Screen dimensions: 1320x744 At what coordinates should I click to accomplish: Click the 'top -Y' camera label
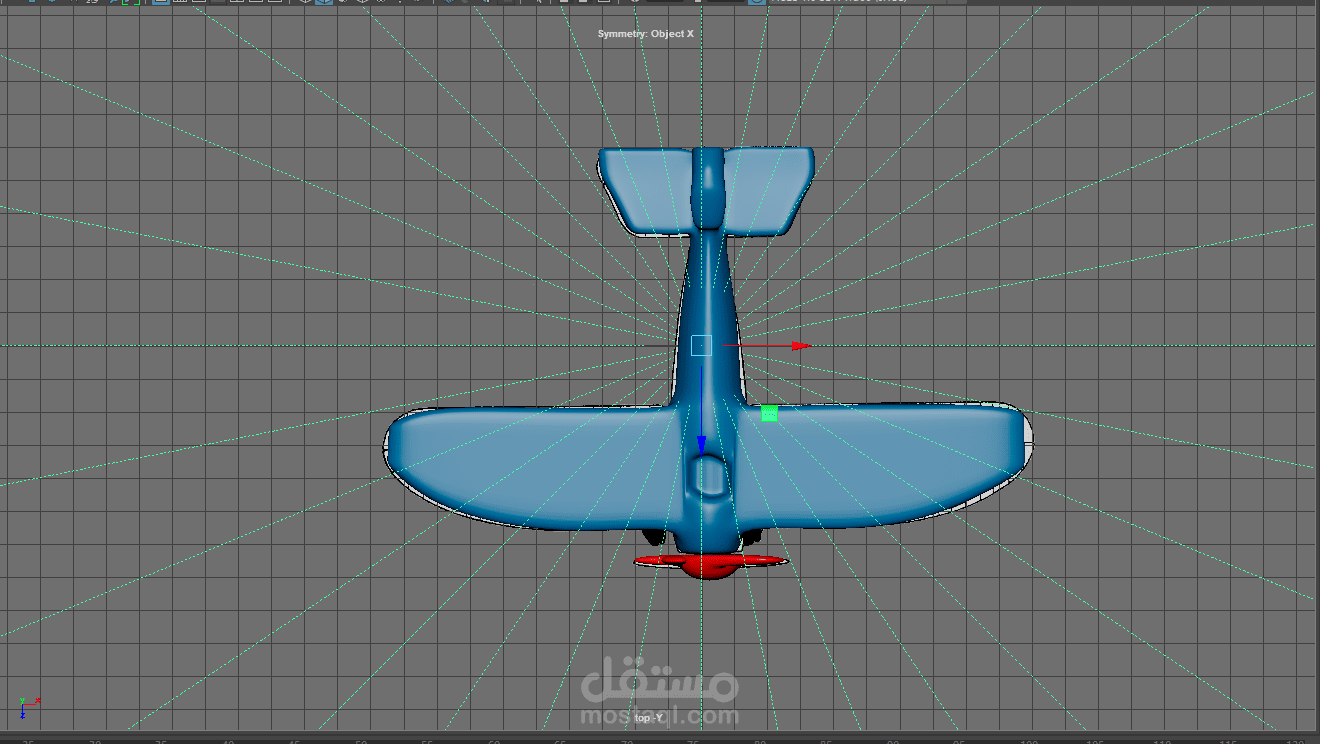649,718
